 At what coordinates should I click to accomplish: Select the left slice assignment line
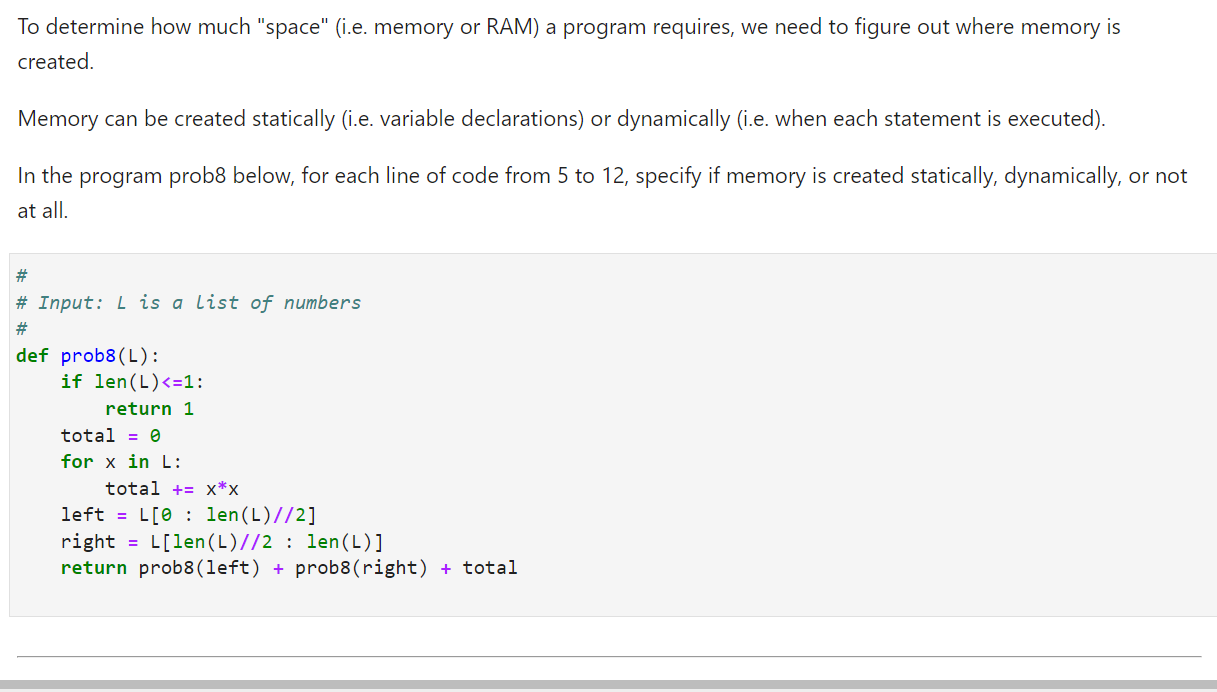pos(190,514)
